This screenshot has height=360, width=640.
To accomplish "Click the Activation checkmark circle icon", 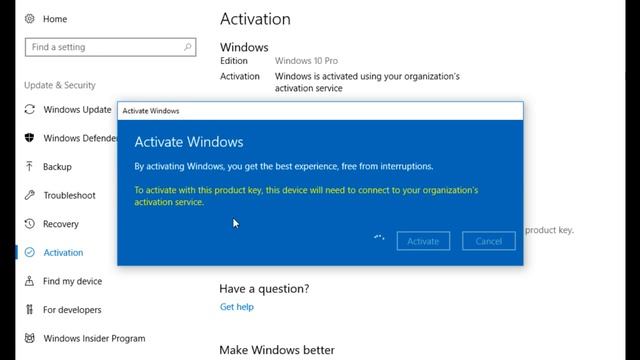I will 29,252.
